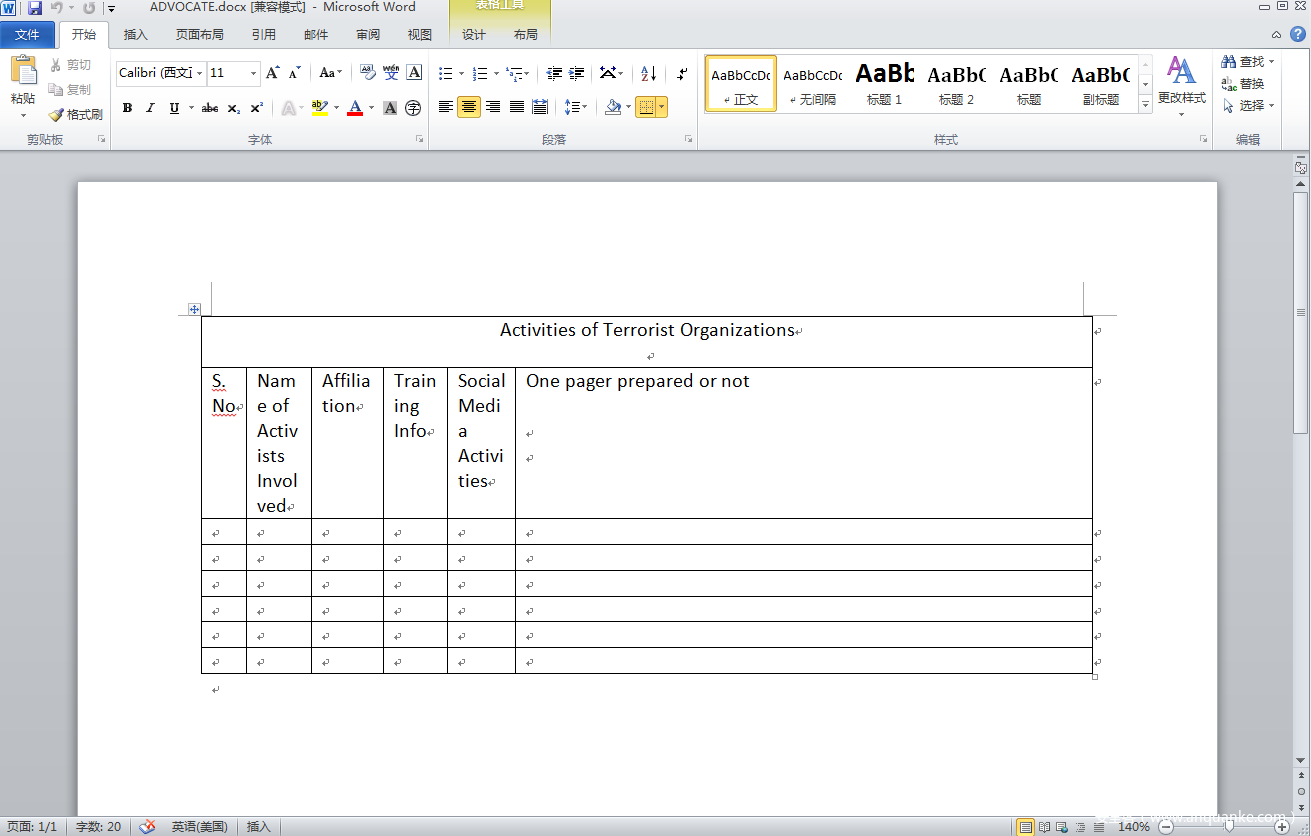
Task: Switch to the 插入 (Insert) tab
Action: (135, 35)
